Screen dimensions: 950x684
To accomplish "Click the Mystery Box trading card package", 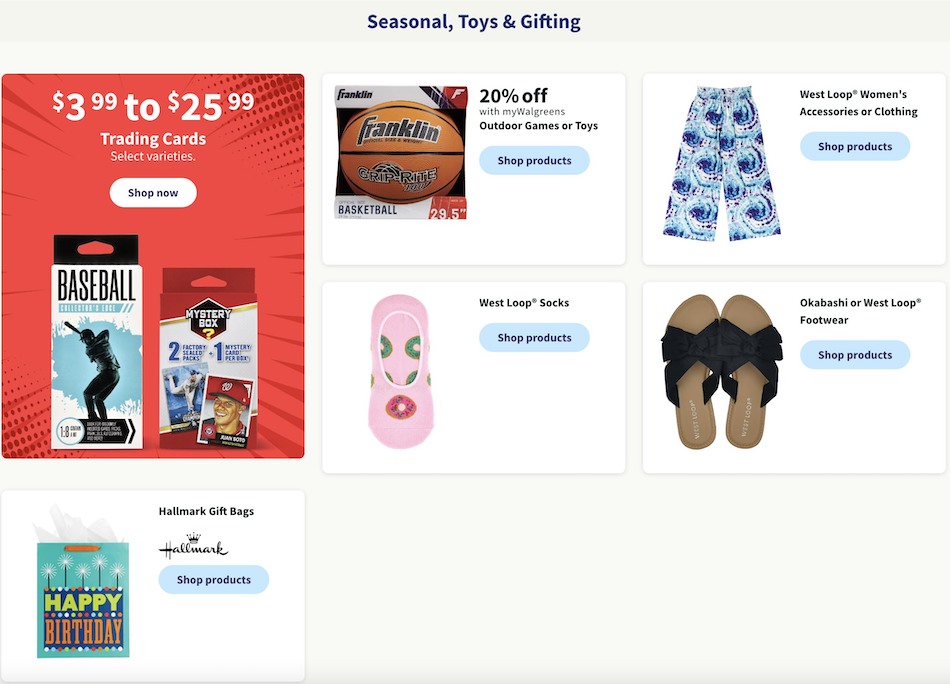I will [209, 358].
